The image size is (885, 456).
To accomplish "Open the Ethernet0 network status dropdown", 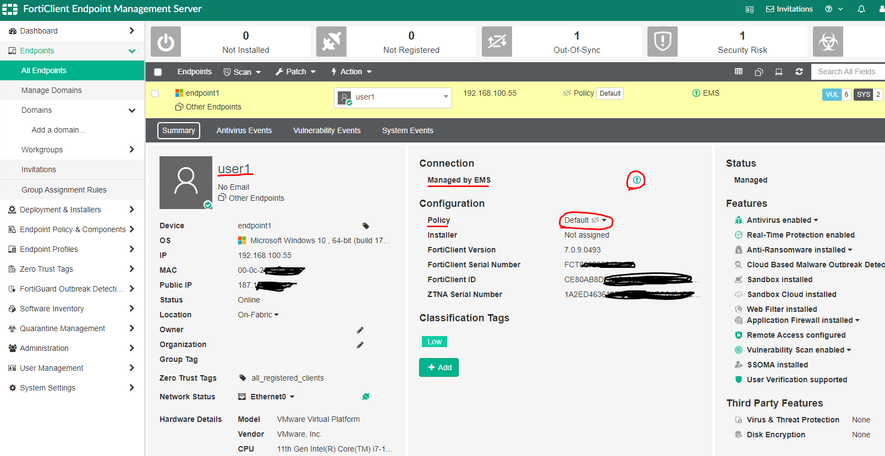I will click(x=266, y=397).
